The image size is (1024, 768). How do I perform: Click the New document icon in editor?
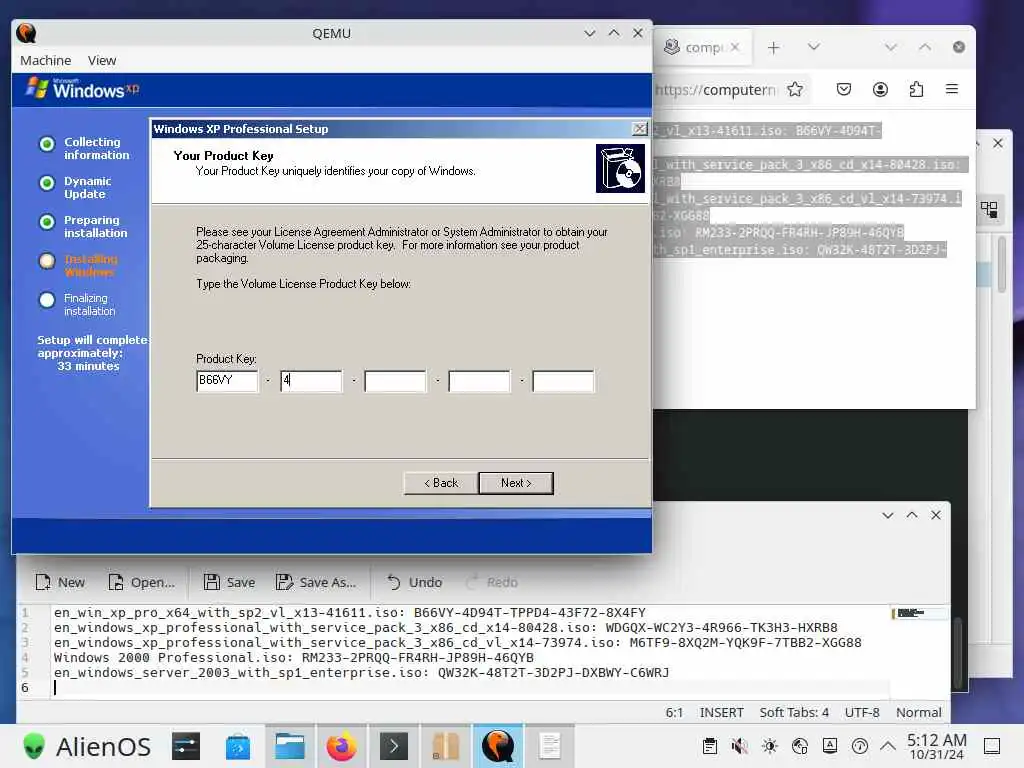point(43,582)
